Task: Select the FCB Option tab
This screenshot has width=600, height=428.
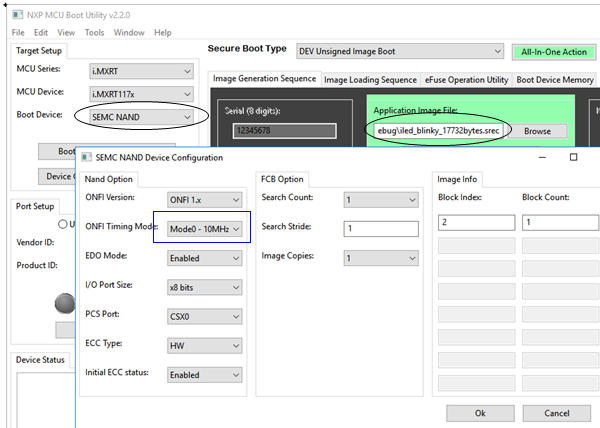Action: click(282, 179)
